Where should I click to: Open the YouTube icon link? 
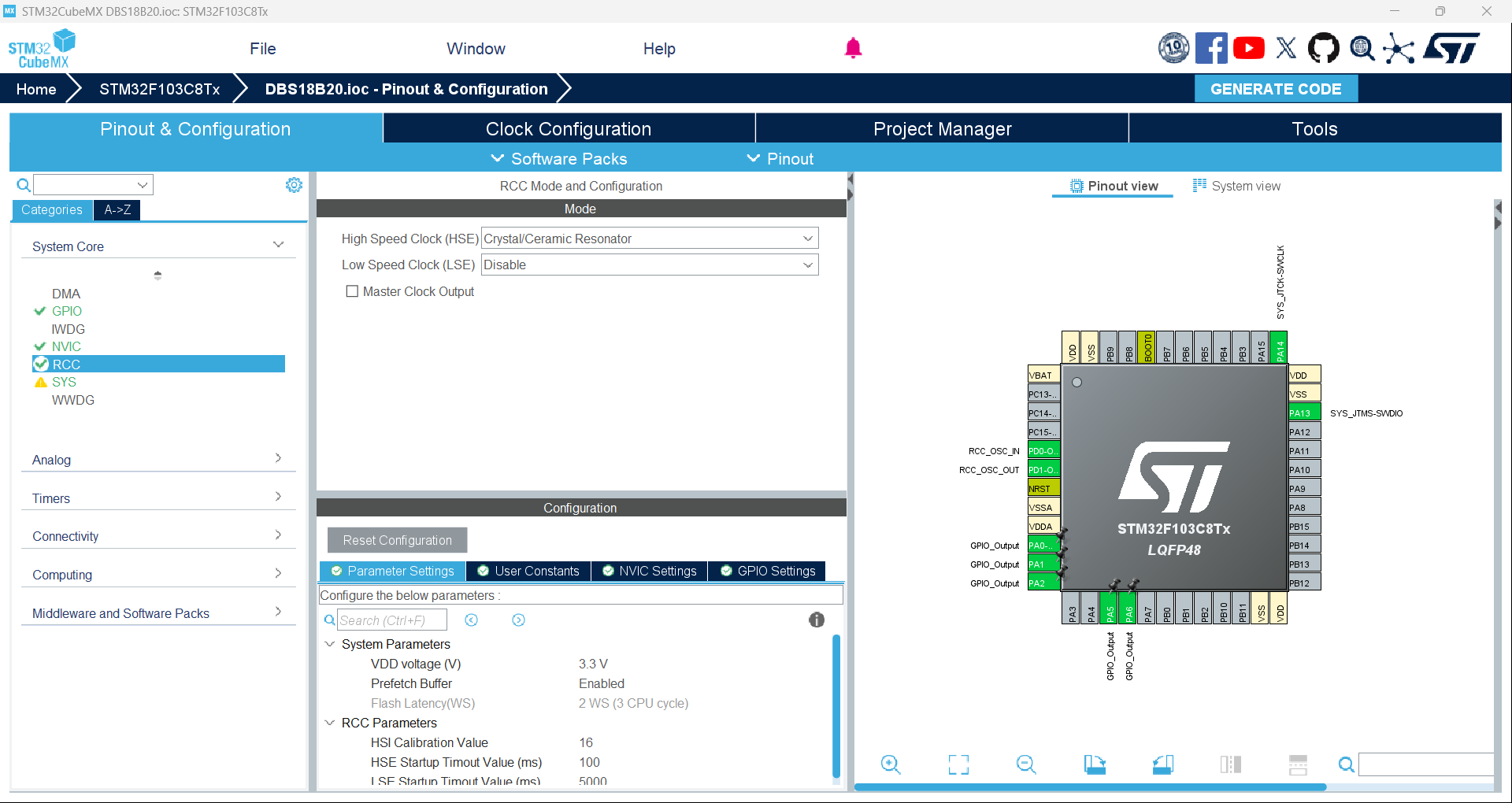1249,48
